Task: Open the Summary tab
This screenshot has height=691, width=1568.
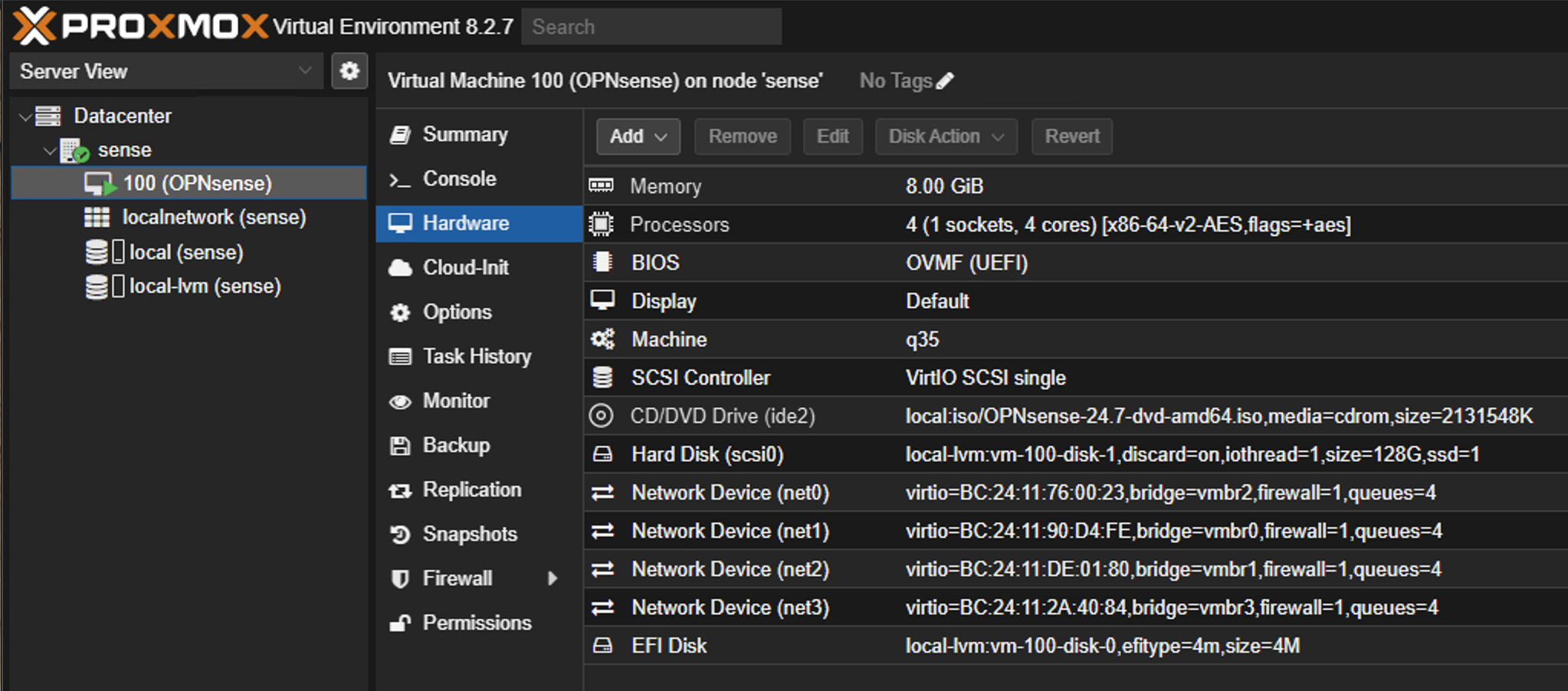Action: point(479,134)
